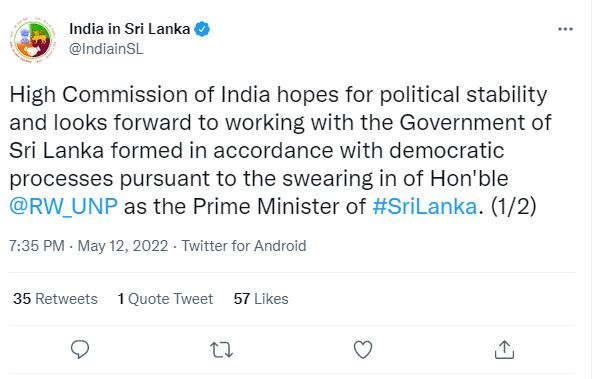View the 35 Retweets list
The image size is (597, 379).
point(55,299)
